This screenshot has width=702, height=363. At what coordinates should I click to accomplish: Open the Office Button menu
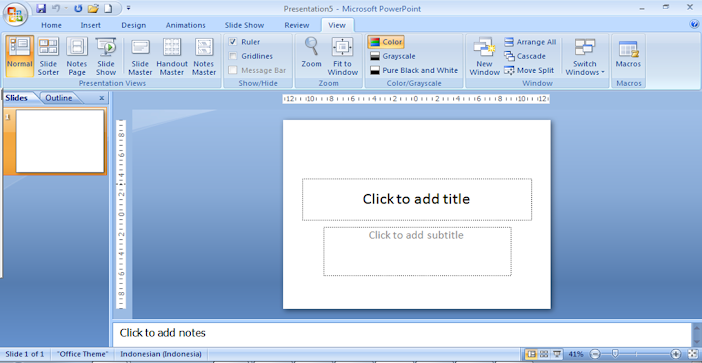[15, 14]
